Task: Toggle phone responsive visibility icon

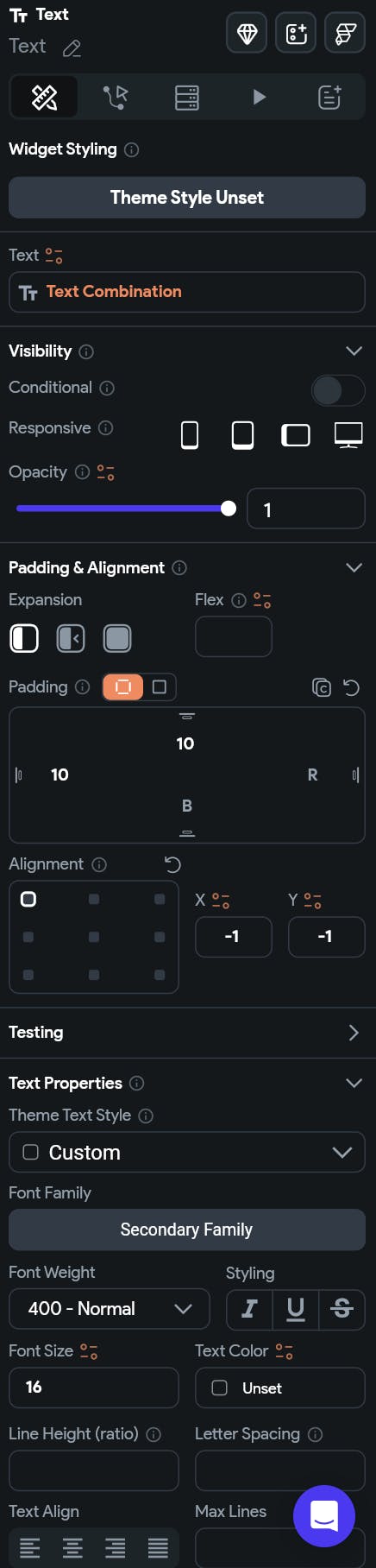Action: click(190, 435)
